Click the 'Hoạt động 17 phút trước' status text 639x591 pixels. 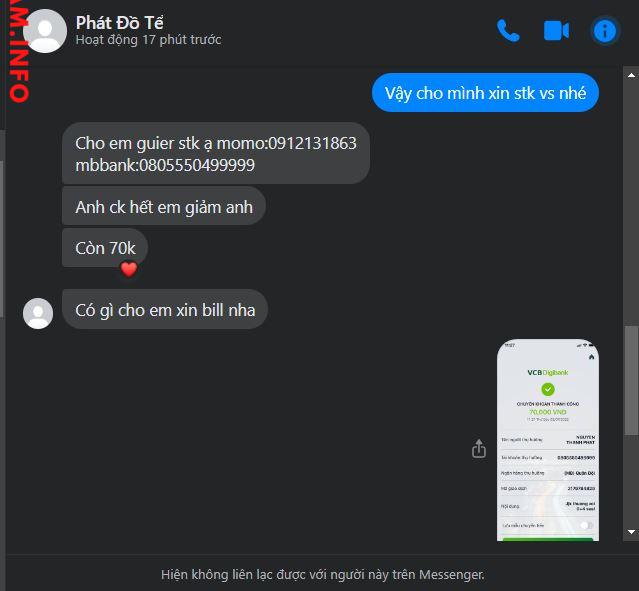point(148,40)
